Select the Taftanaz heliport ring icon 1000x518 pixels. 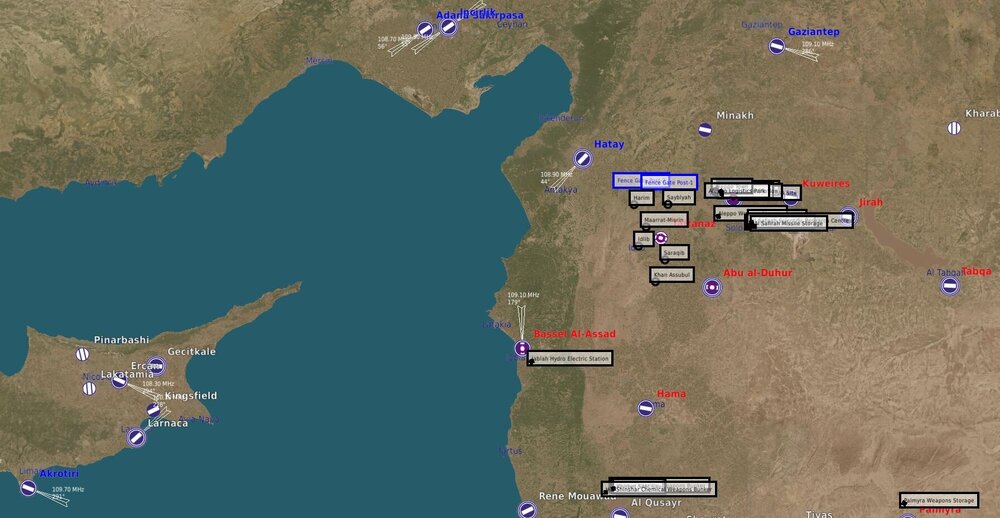[661, 238]
